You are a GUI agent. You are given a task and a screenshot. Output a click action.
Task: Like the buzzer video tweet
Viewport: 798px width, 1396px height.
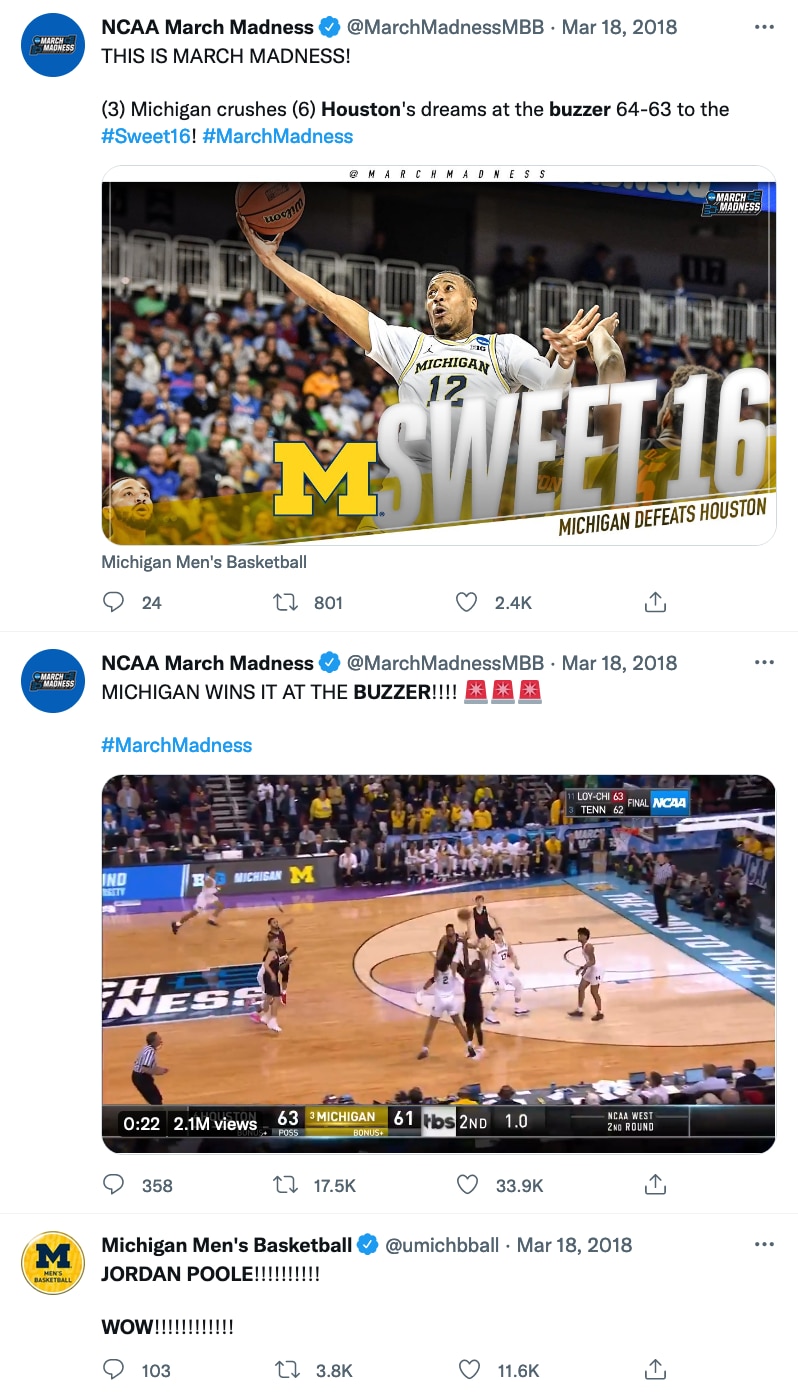[x=467, y=1185]
